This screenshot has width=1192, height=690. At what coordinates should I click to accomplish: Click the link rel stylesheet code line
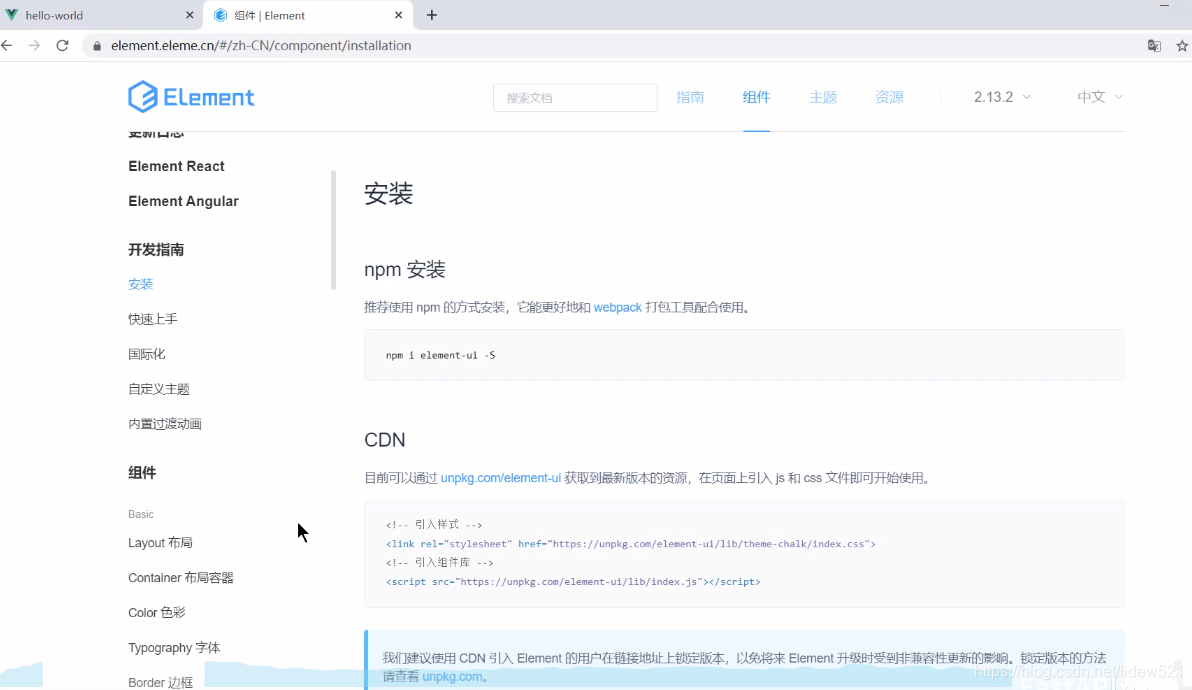pyautogui.click(x=630, y=543)
